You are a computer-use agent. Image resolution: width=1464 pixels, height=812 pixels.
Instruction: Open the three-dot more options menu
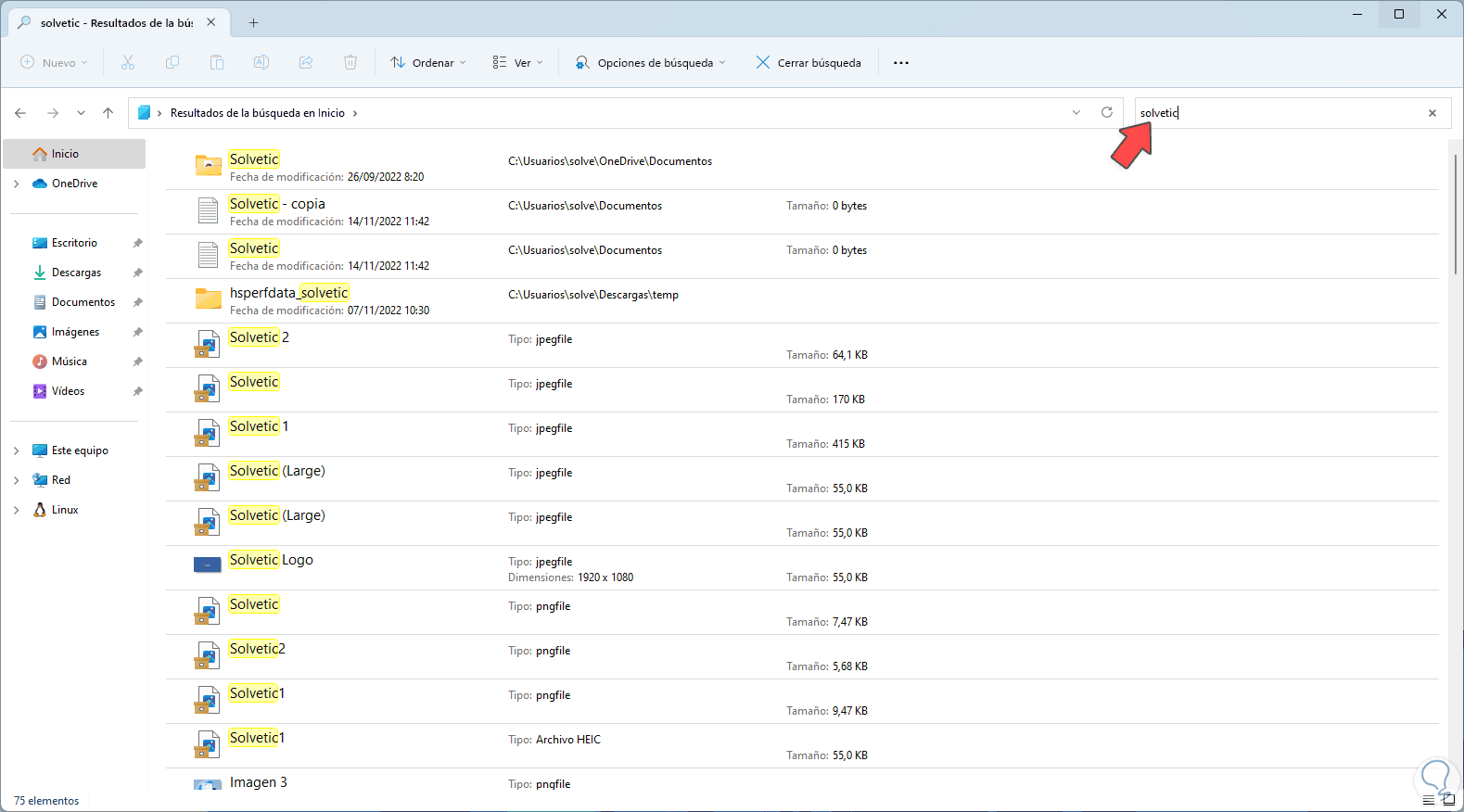[901, 62]
